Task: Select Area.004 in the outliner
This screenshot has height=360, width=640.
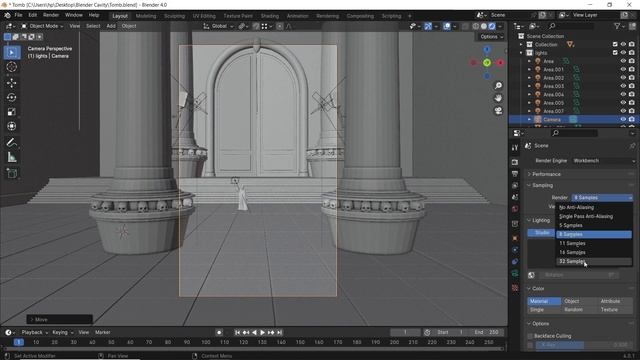Action: pyautogui.click(x=553, y=94)
